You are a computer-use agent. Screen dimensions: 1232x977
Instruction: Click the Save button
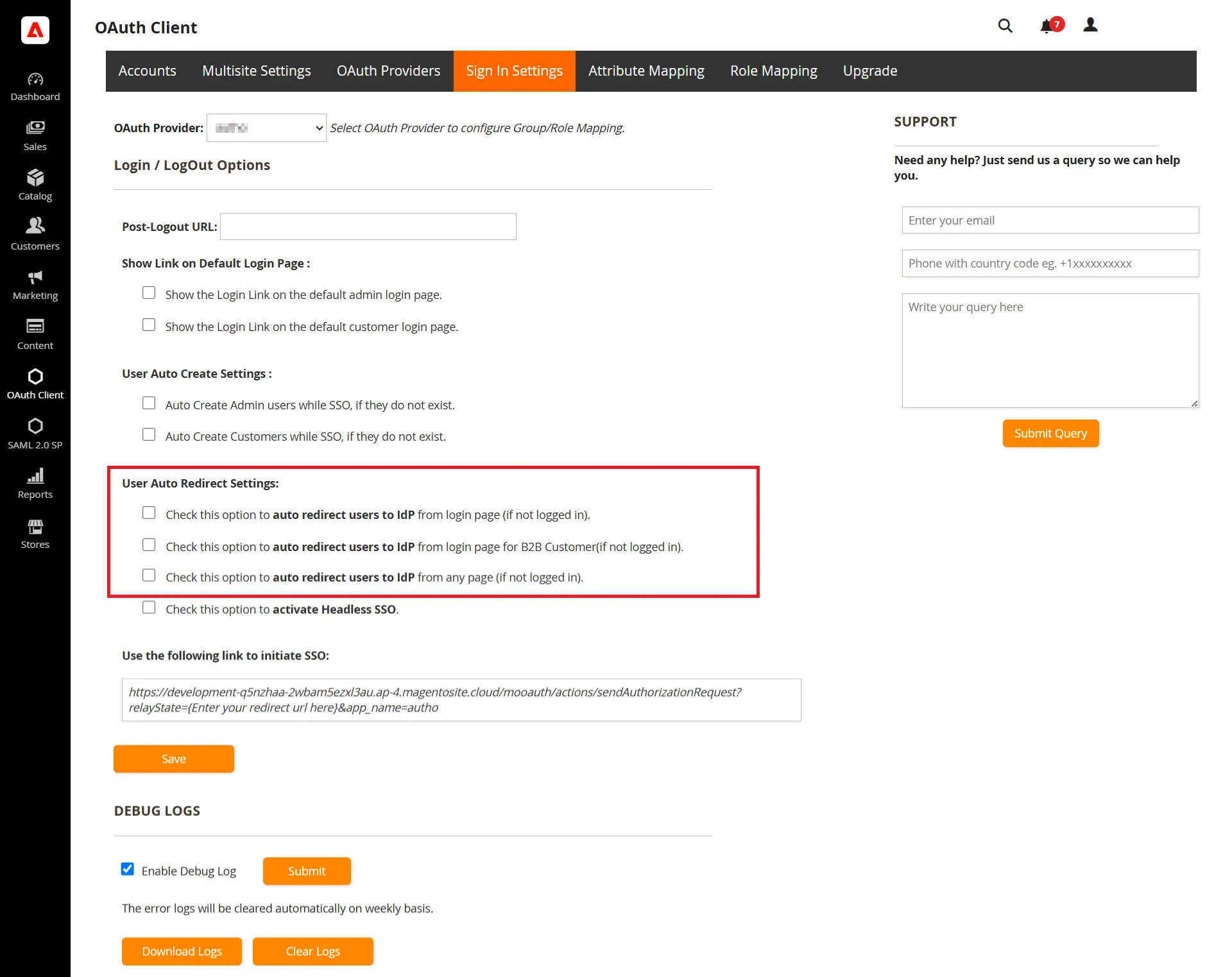tap(174, 759)
